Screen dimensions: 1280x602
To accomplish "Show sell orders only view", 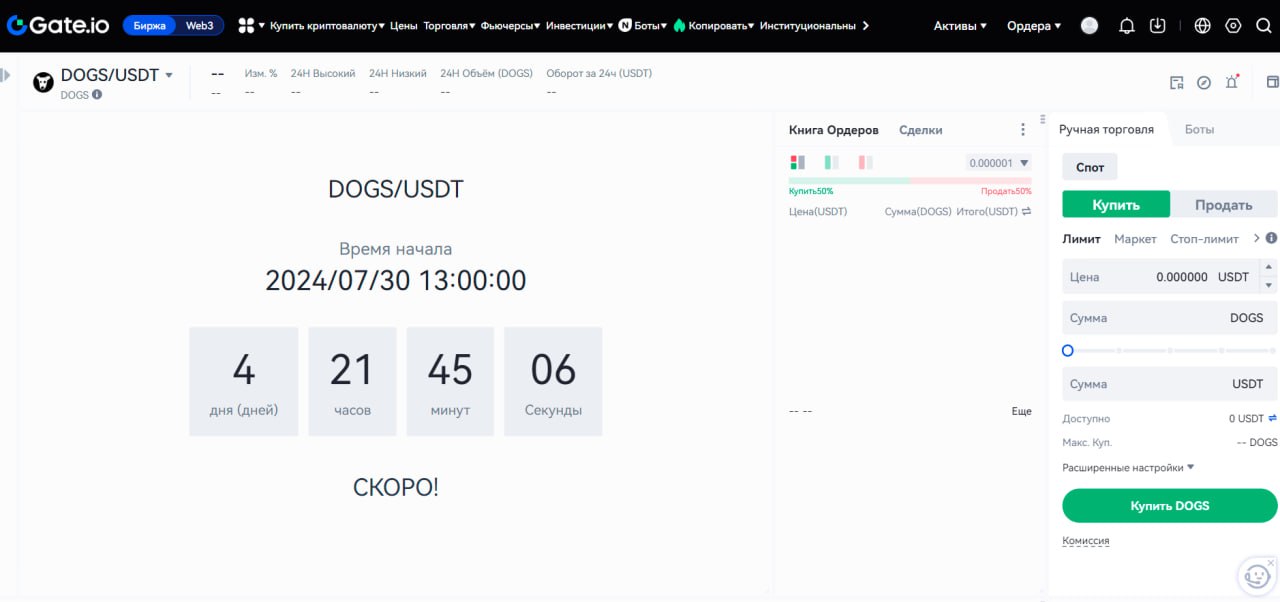I will click(865, 162).
